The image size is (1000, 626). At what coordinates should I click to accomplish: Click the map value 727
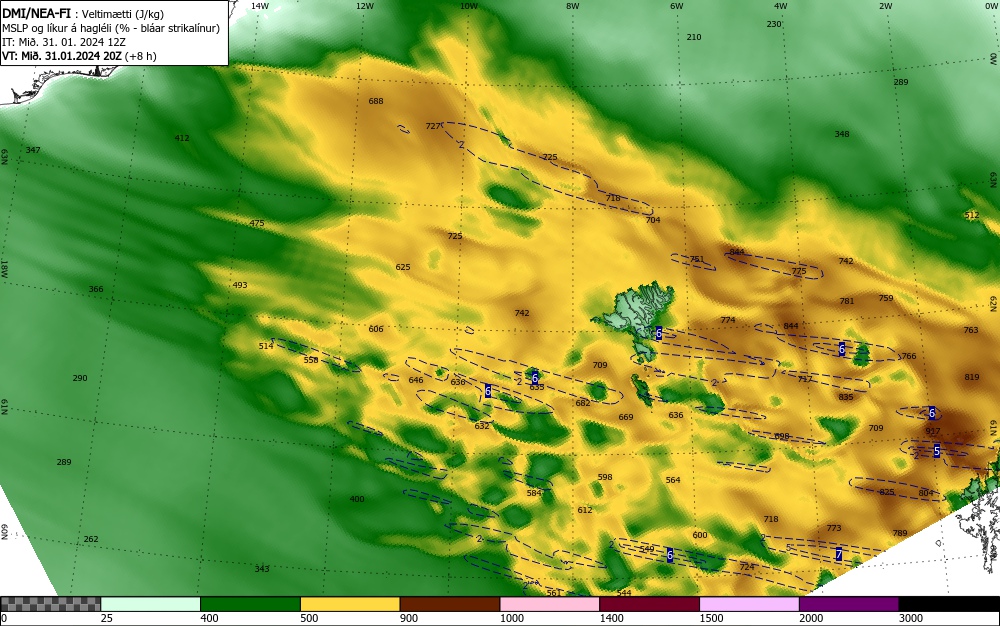(x=433, y=126)
